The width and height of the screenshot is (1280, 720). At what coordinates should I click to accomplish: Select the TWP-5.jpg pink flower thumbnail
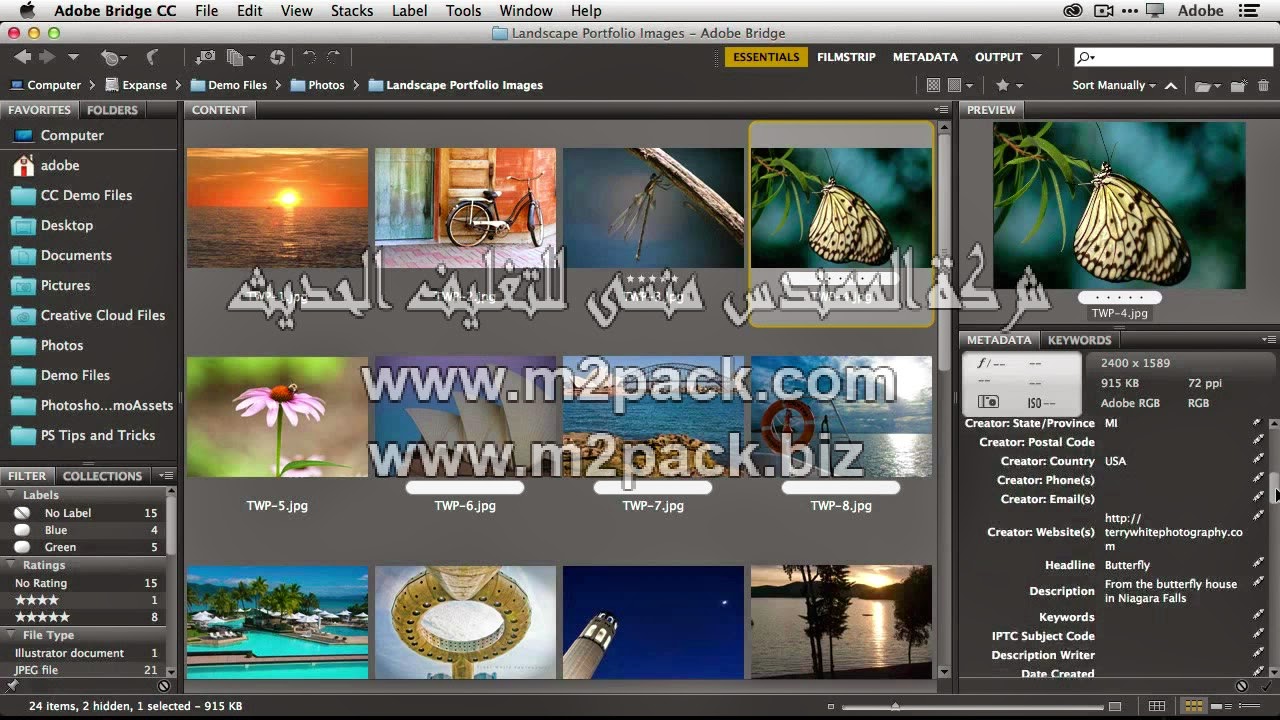[x=277, y=417]
